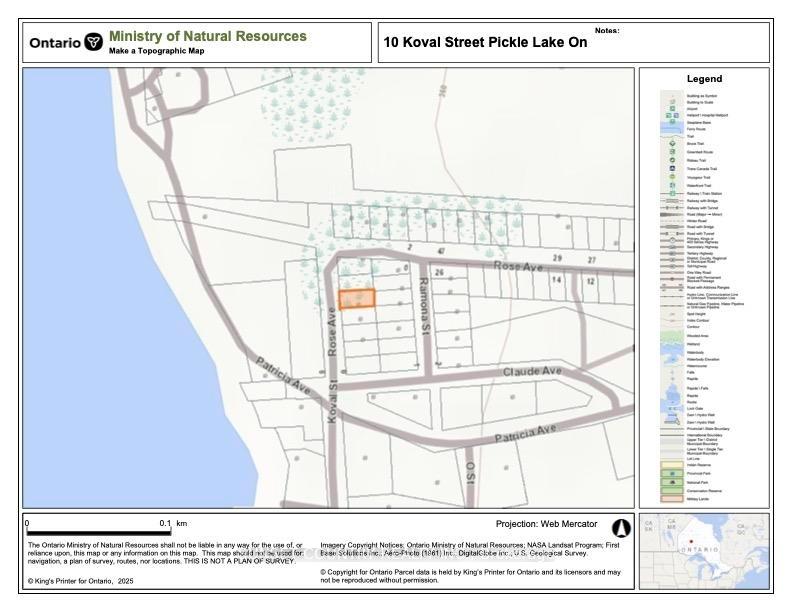Click the red location dot in inset map
This screenshot has height=612, width=792.
691,541
